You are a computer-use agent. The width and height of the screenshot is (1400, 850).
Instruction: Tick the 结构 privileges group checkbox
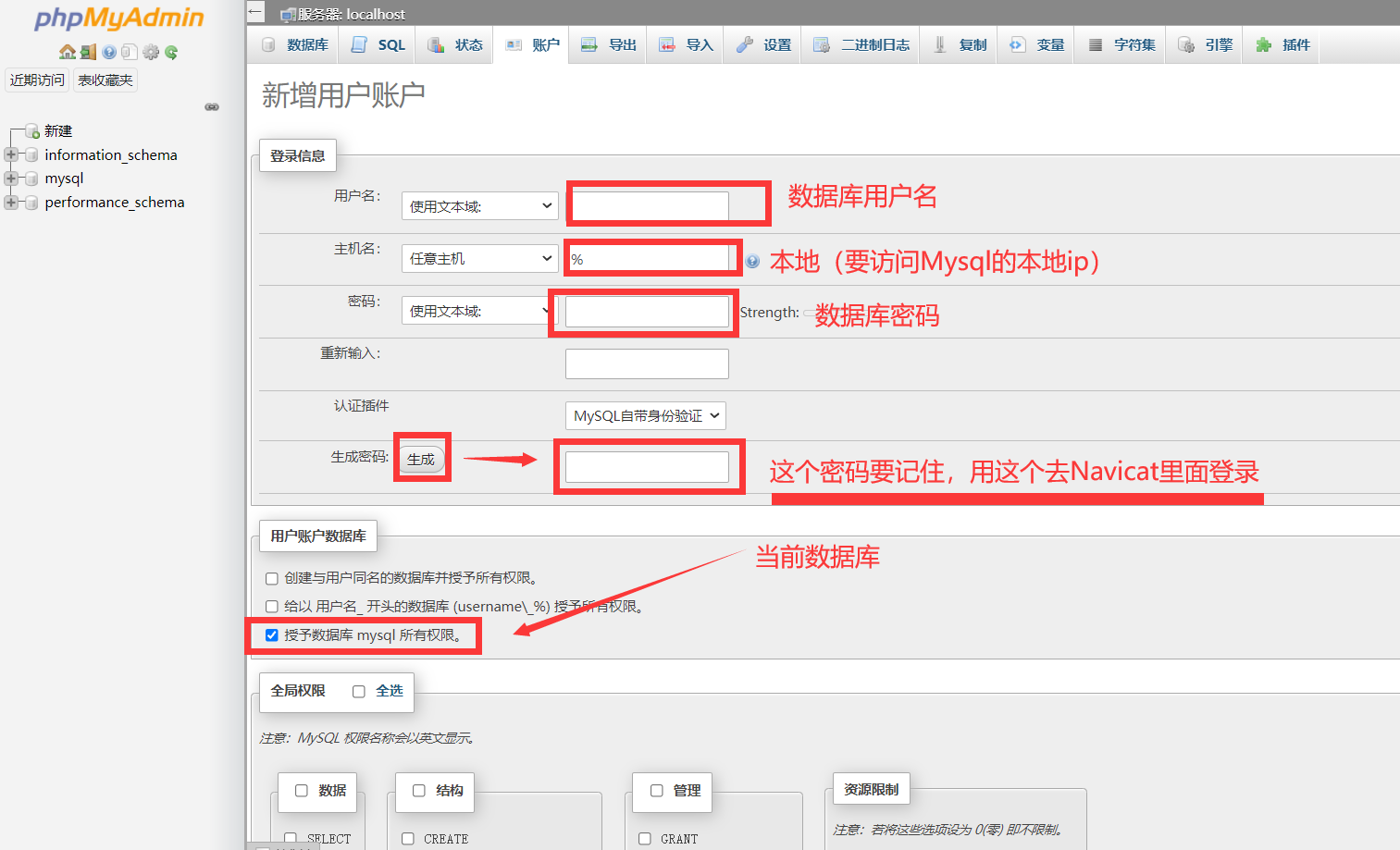pyautogui.click(x=419, y=791)
